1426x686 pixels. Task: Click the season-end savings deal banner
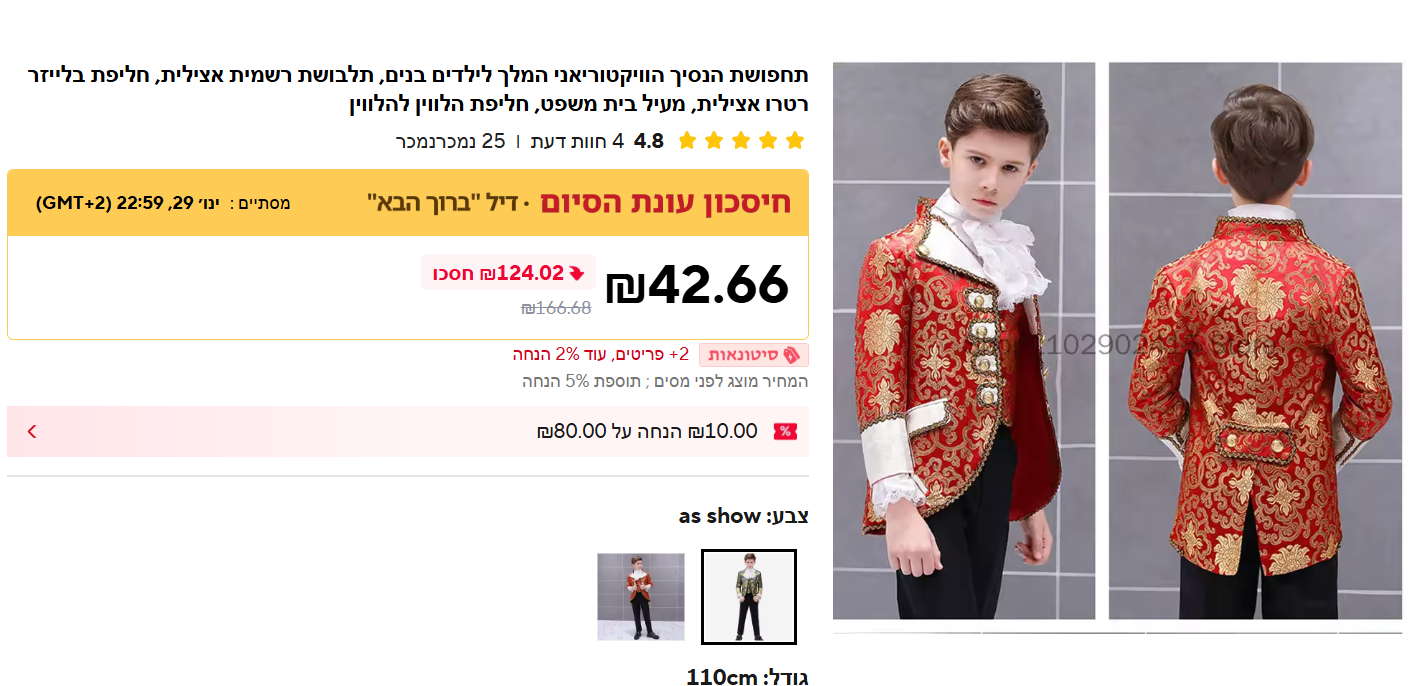pos(408,203)
